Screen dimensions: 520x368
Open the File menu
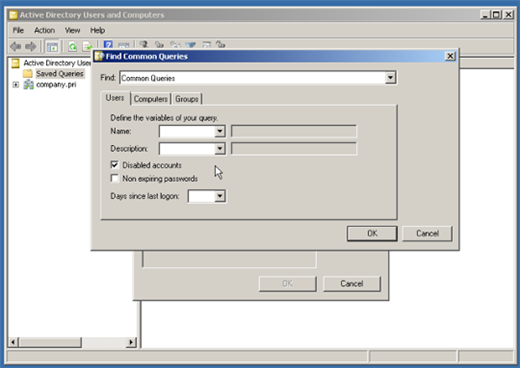[18, 30]
